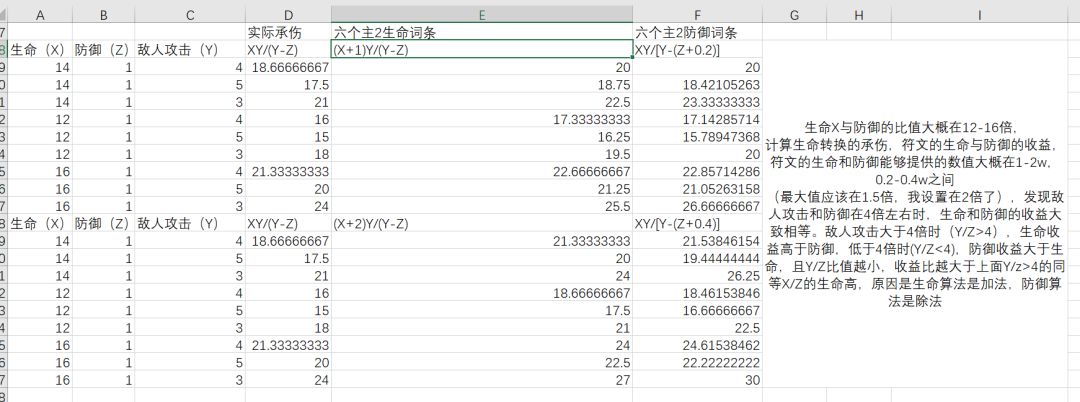The width and height of the screenshot is (1080, 402).
Task: Select the cell with value 22.22222222
Action: point(697,363)
